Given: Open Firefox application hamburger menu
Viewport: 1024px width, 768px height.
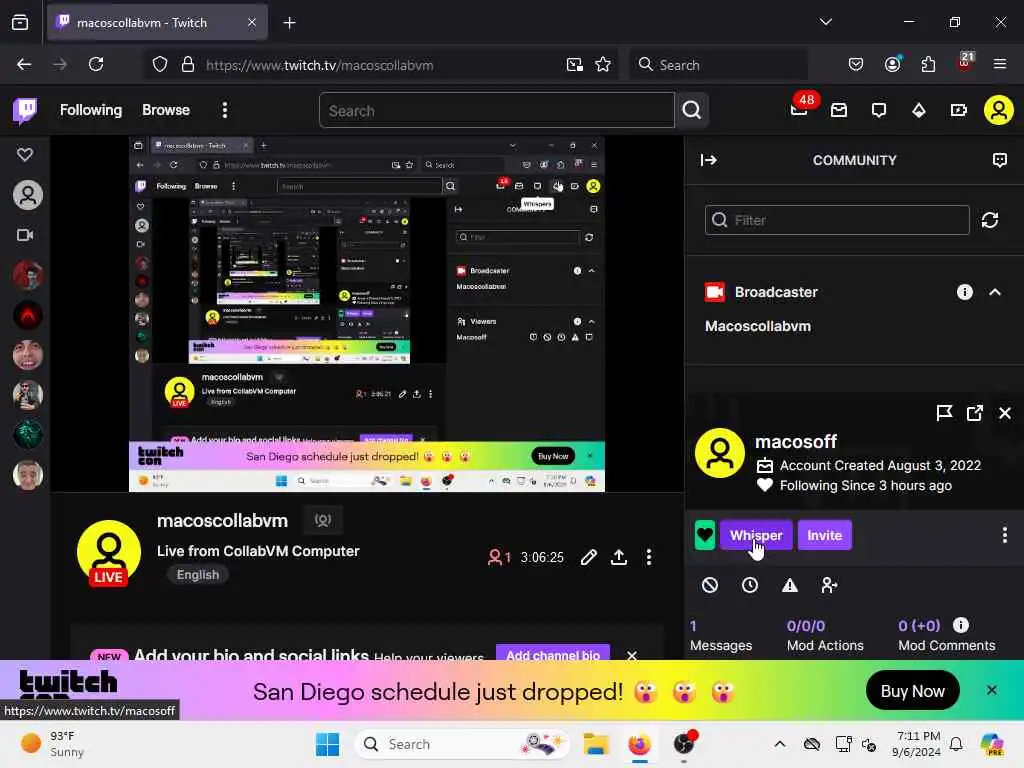Looking at the screenshot, I should (x=1000, y=64).
